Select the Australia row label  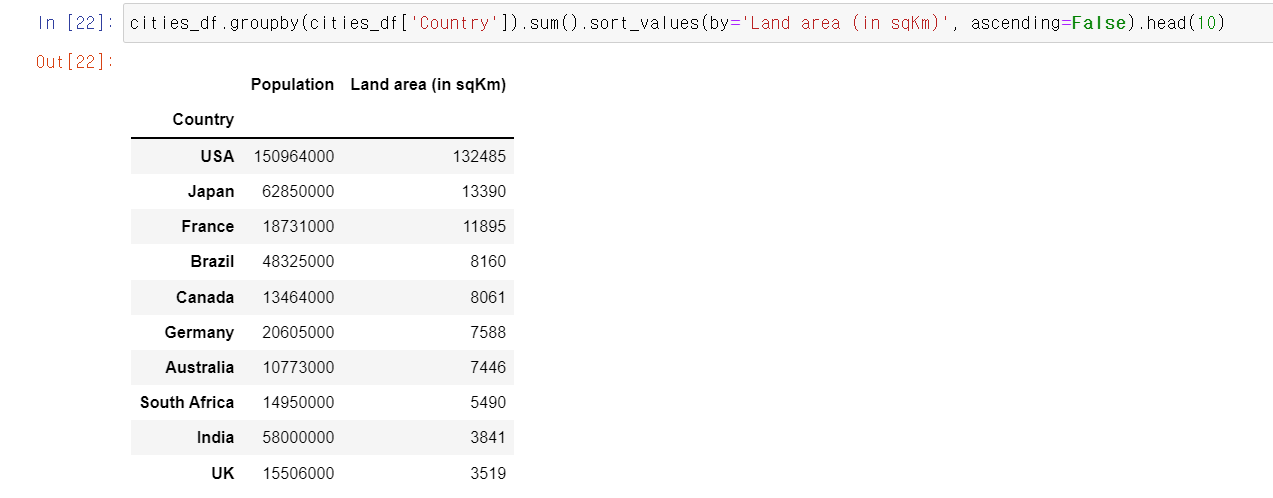(x=200, y=368)
